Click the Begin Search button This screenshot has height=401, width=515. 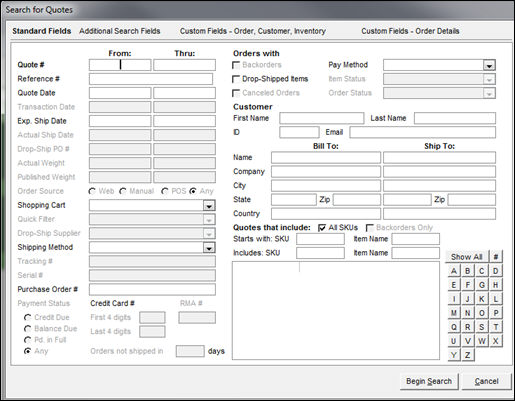(x=429, y=381)
